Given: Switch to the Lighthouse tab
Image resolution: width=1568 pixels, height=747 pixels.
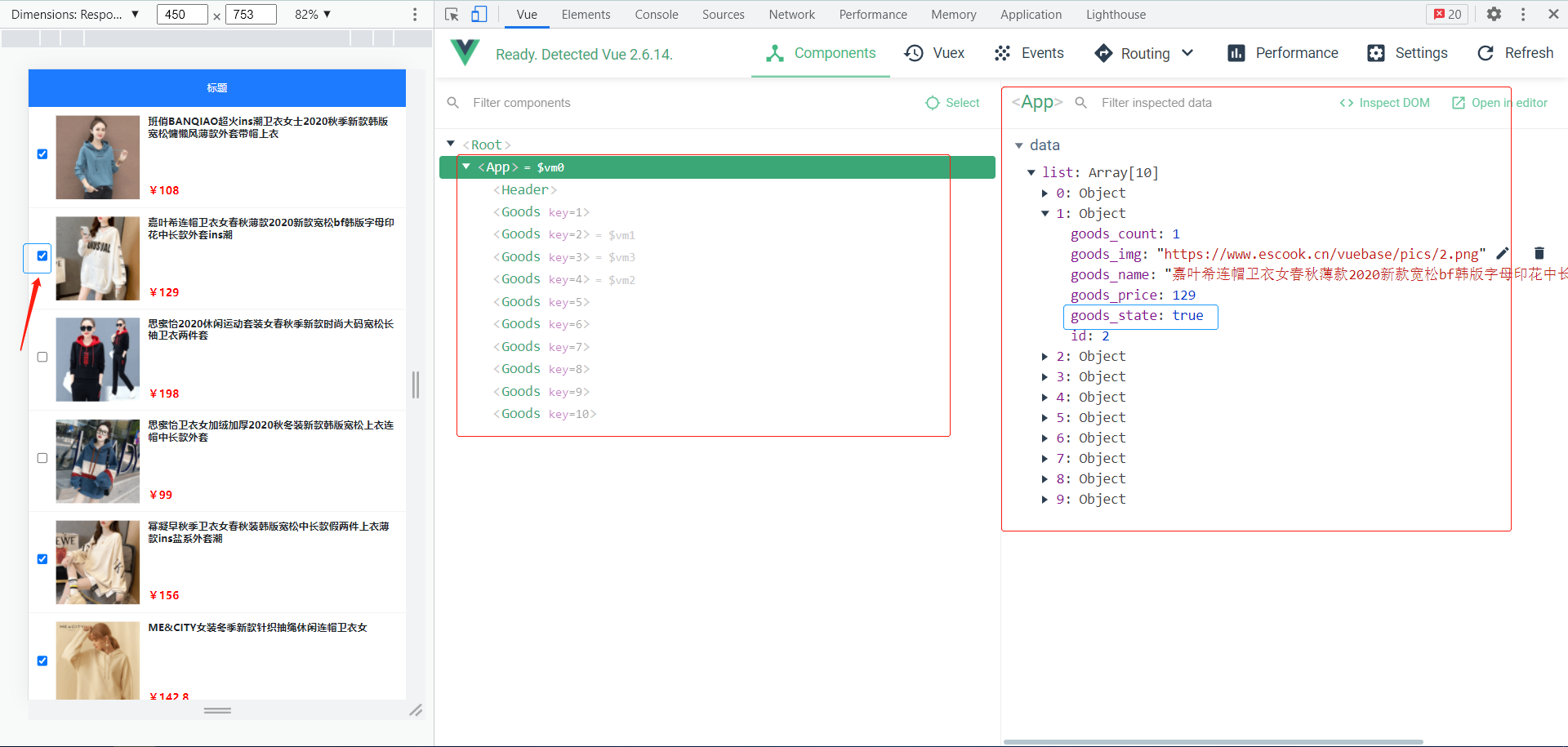Looking at the screenshot, I should [1116, 15].
